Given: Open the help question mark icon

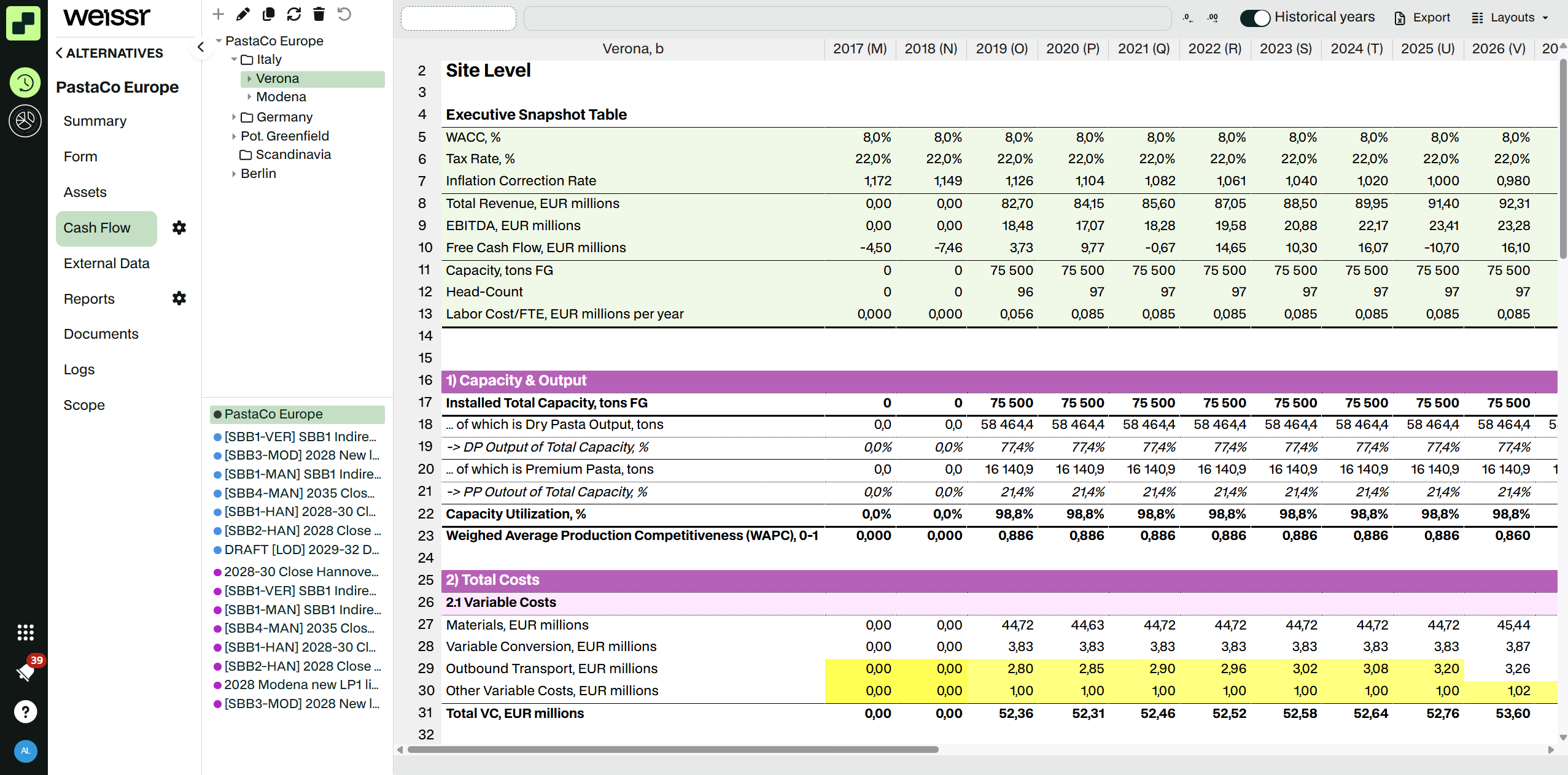Looking at the screenshot, I should pyautogui.click(x=25, y=712).
